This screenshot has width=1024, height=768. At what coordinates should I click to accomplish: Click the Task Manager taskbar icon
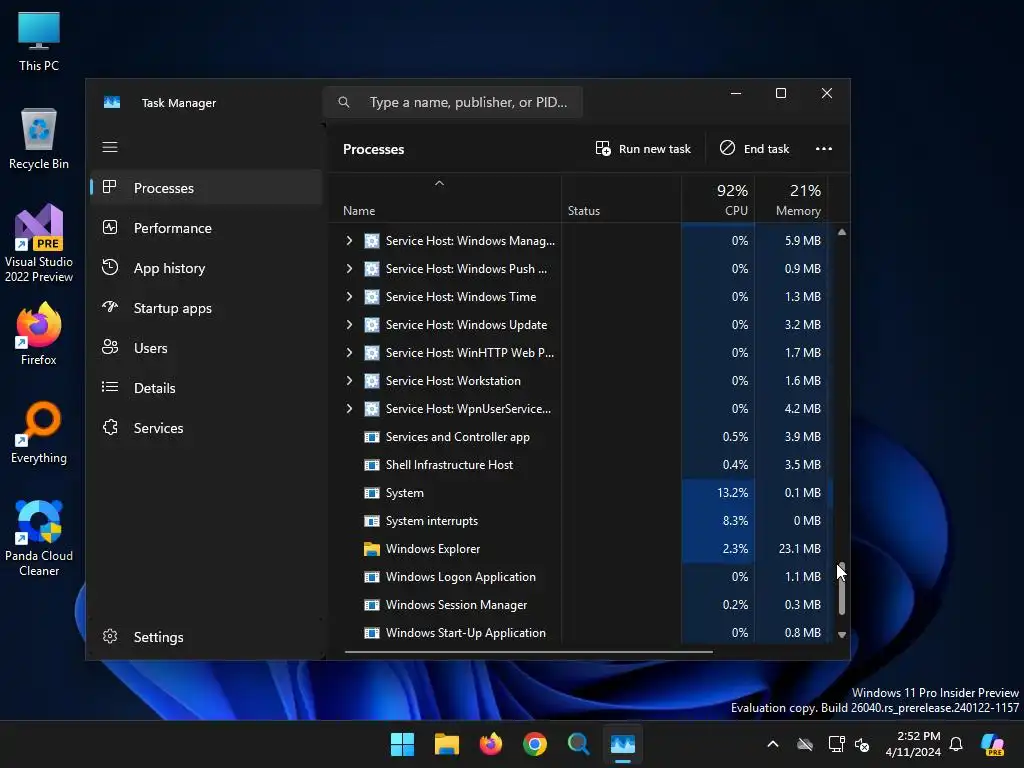point(622,744)
